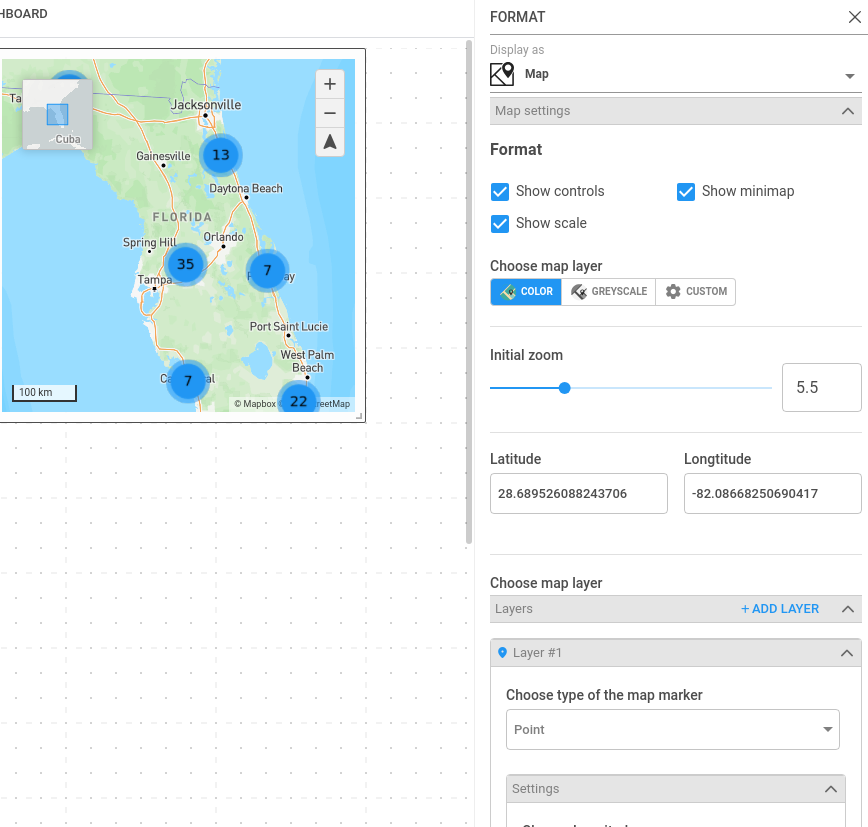Viewport: 868px width, 827px height.
Task: Uncheck the Show controls checkbox
Action: point(499,191)
